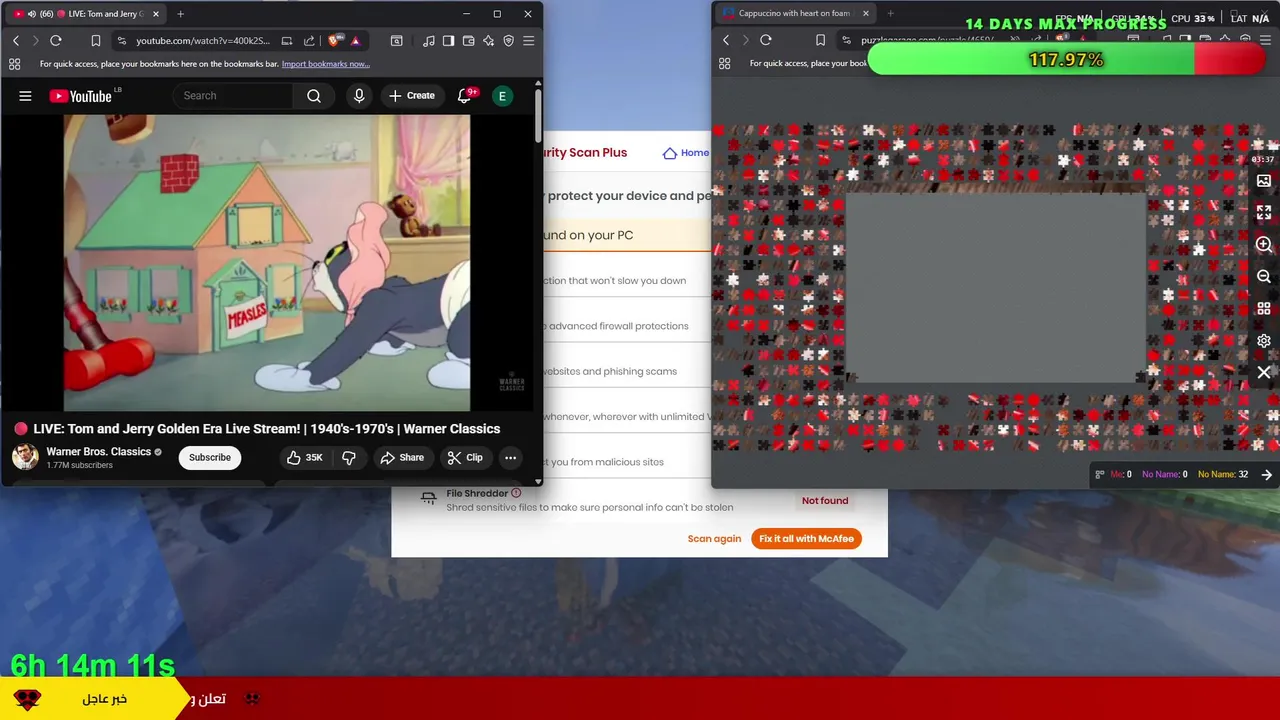Click File Shredder info icon
Screen dimensions: 1280x720
tap(516, 493)
